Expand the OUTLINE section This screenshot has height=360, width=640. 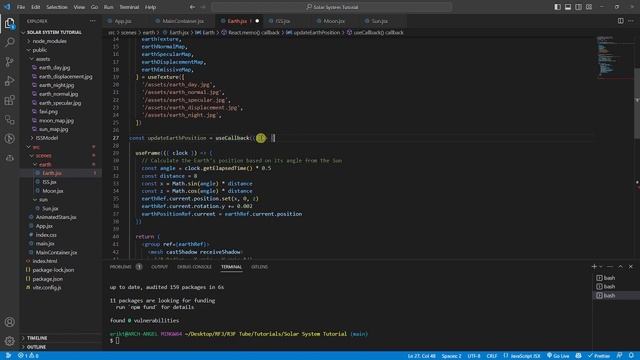(x=36, y=347)
